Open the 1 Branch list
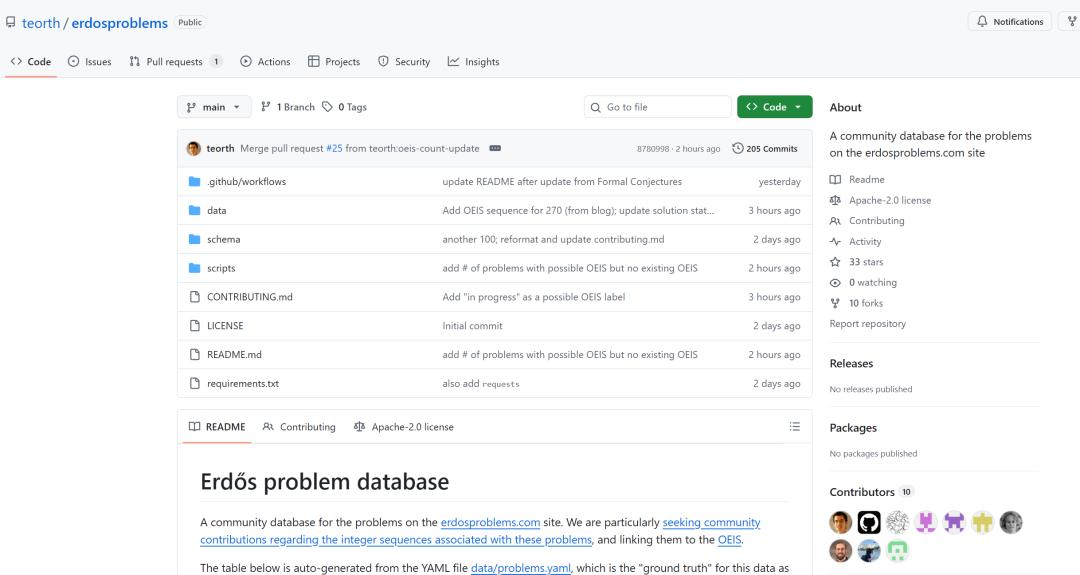The height and width of the screenshot is (575, 1080). (x=288, y=107)
